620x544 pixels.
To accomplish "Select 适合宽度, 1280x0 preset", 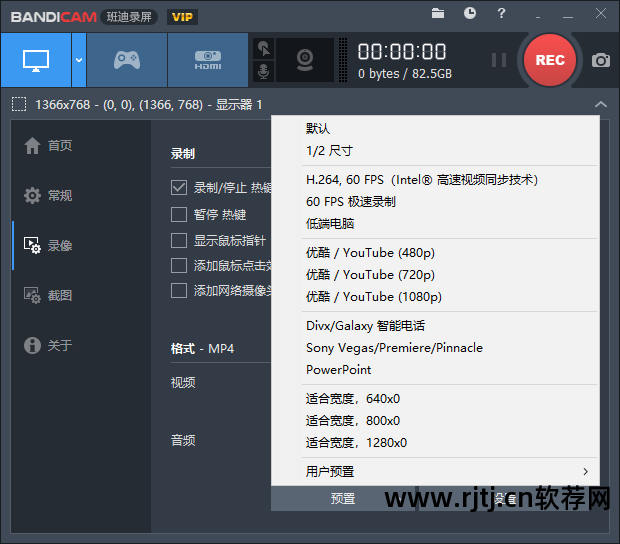I will (x=435, y=443).
